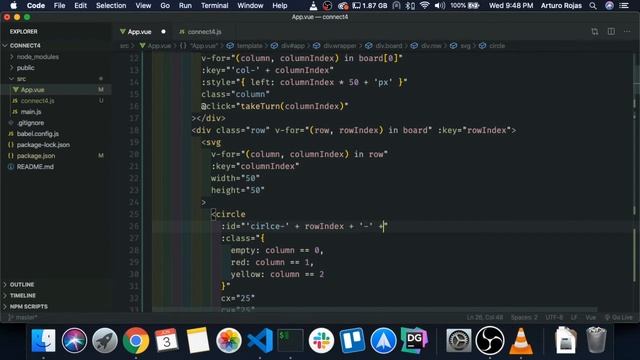Open DataGrip from the dock
Viewport: 640px width, 360px height.
[x=414, y=340]
